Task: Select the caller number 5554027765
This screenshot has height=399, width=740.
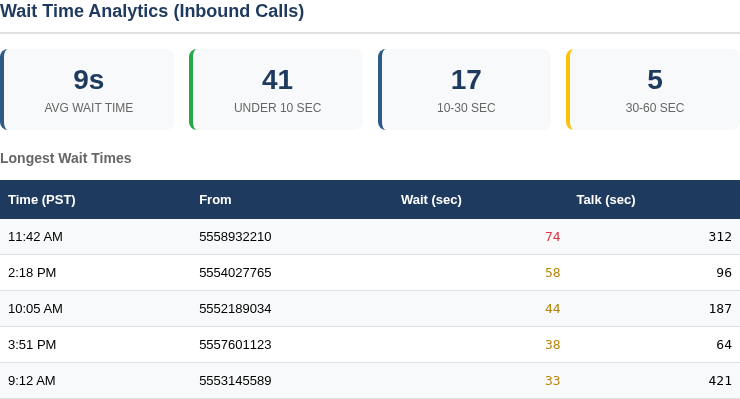Action: click(x=235, y=273)
